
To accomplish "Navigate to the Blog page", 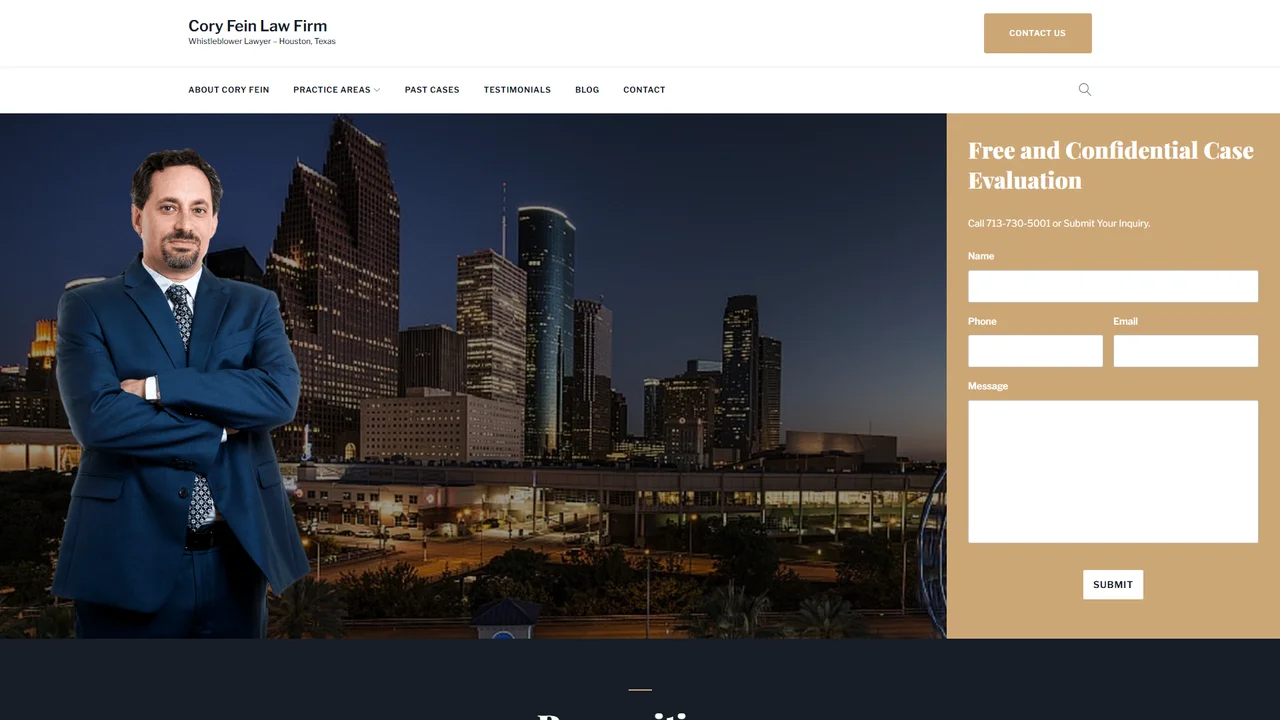I will click(587, 90).
